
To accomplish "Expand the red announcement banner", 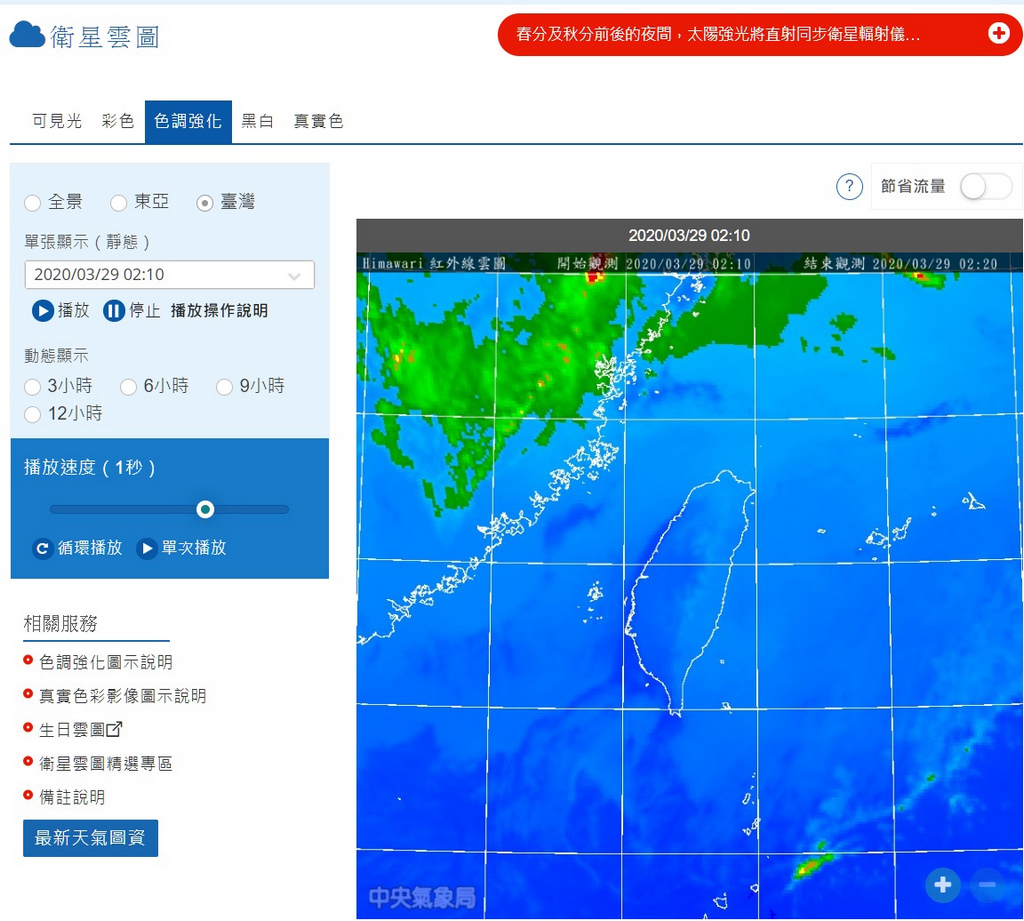I will [999, 33].
